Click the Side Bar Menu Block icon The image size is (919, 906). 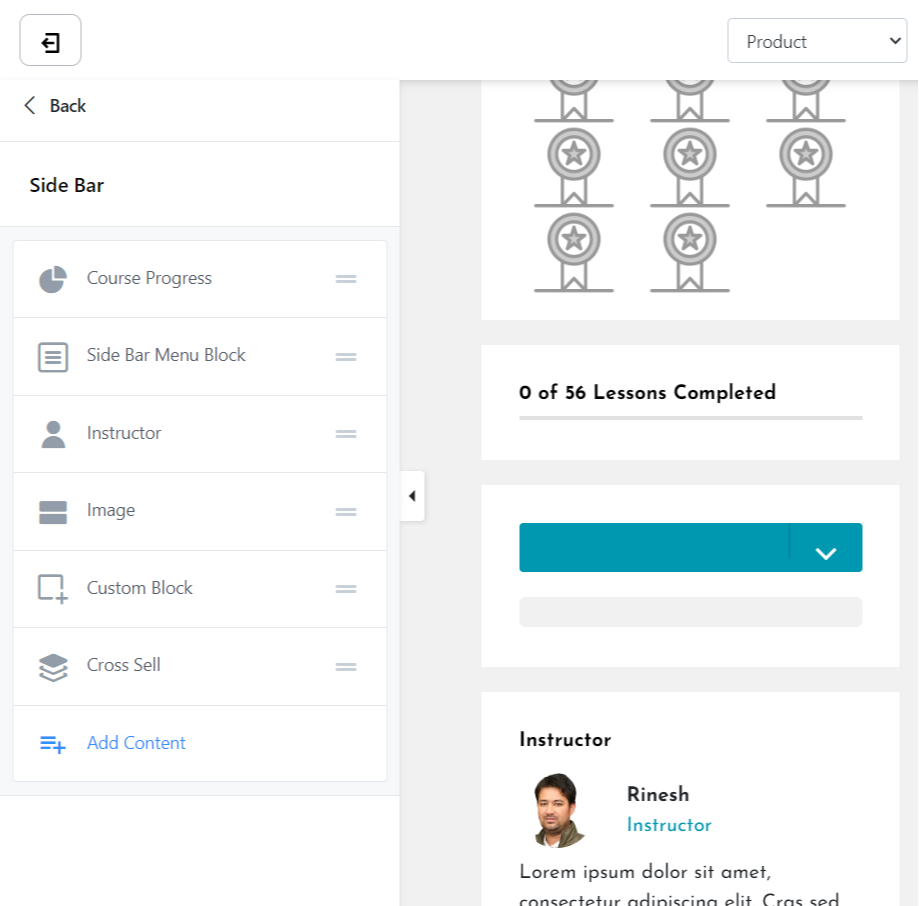click(x=53, y=357)
